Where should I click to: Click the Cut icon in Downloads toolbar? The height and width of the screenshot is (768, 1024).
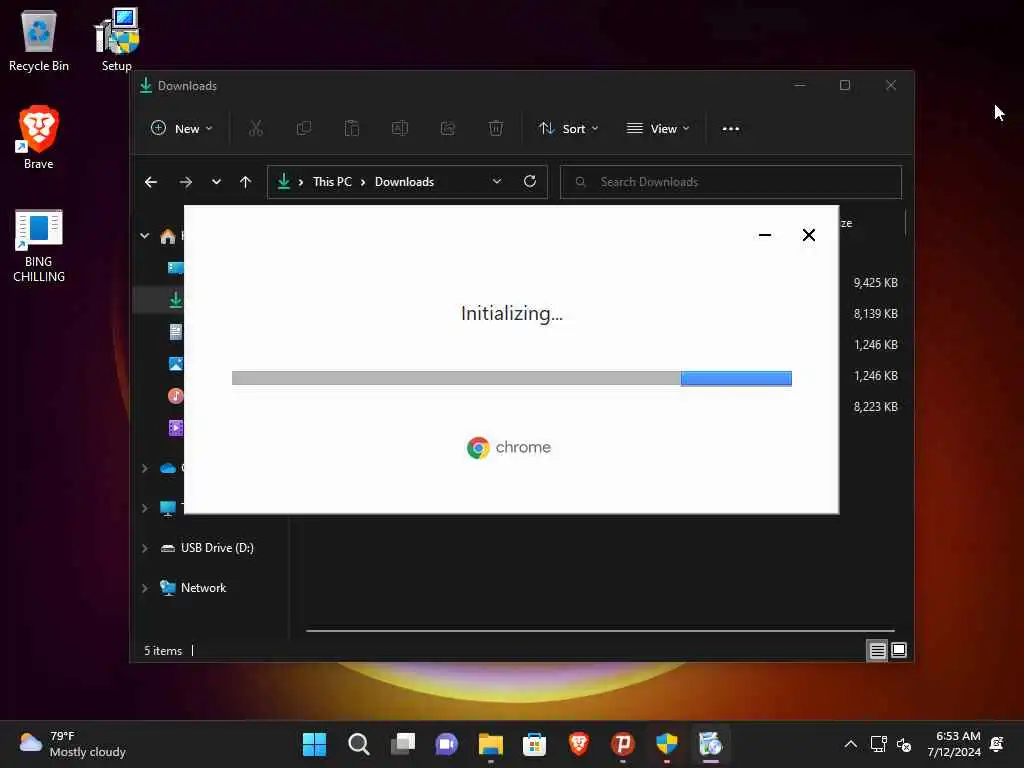point(255,129)
